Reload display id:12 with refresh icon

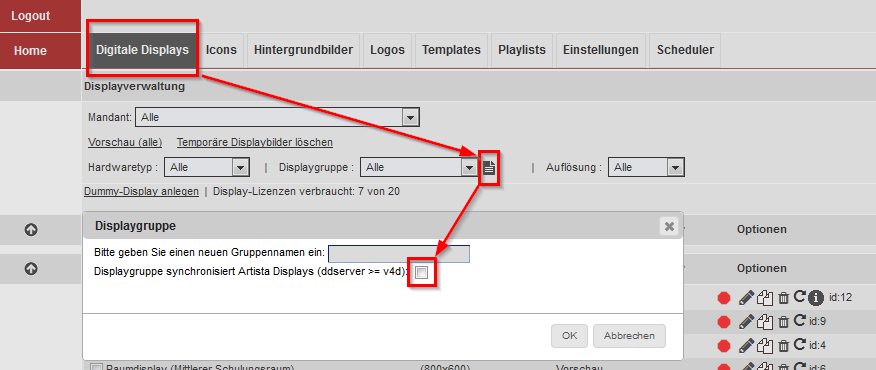[x=799, y=296]
